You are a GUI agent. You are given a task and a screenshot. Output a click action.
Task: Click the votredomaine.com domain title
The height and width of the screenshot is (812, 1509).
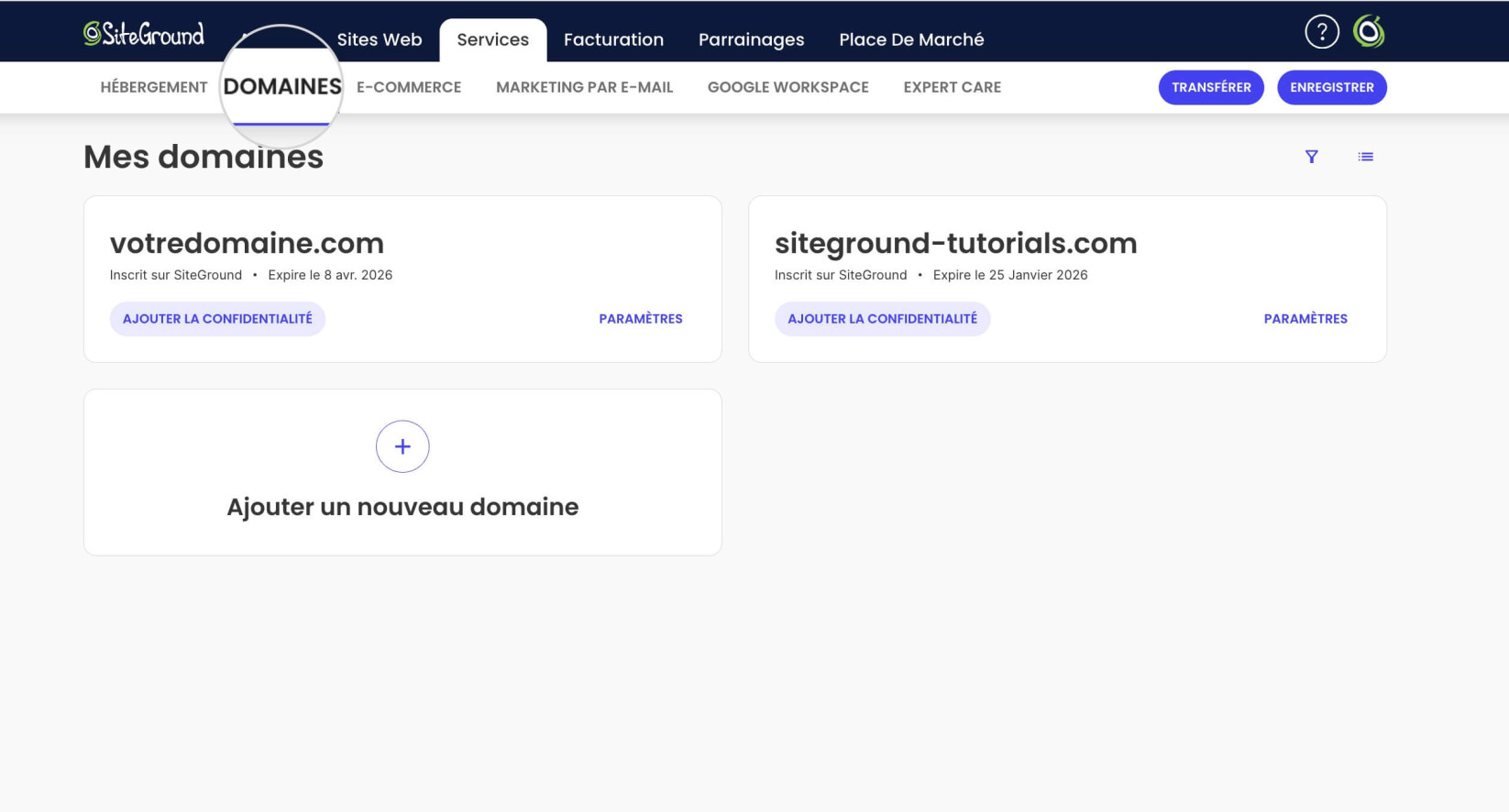pos(247,243)
